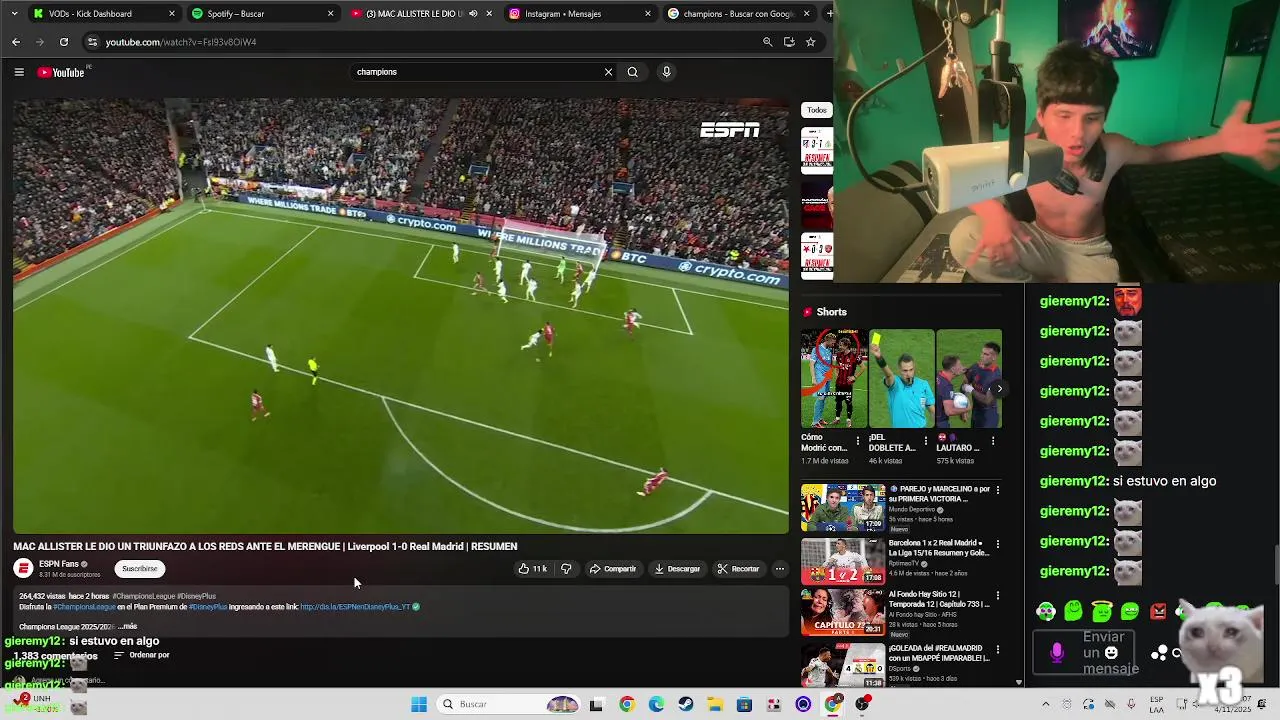Reload the YouTube page

(64, 42)
